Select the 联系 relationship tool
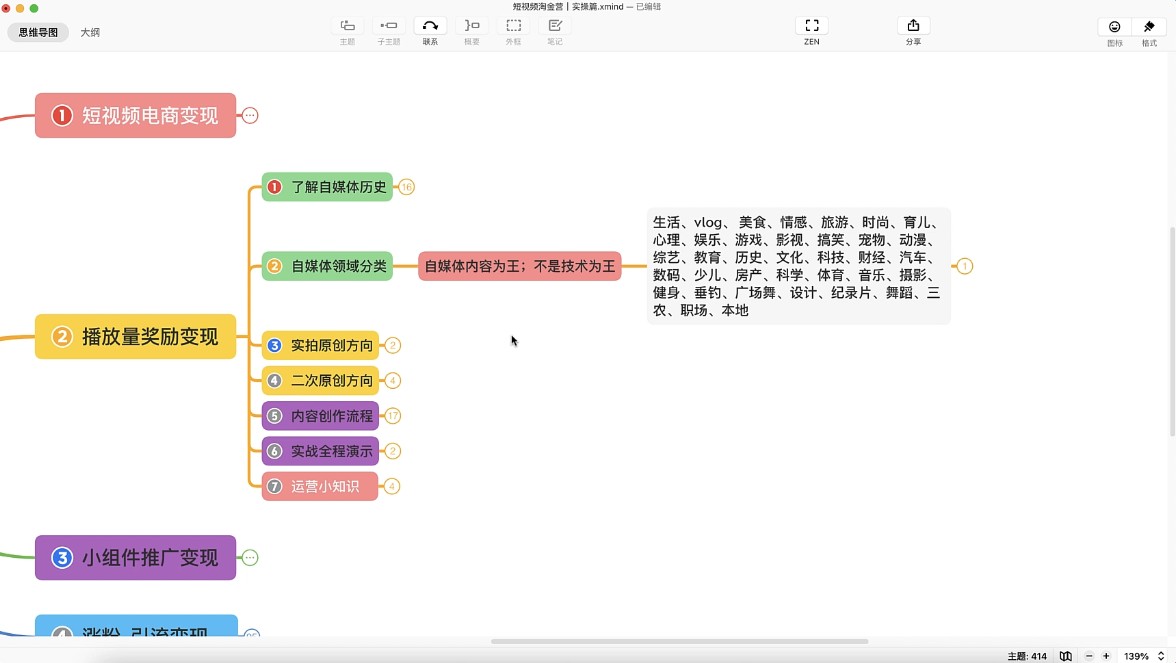Screen dimensions: 1176x663 pos(430,30)
